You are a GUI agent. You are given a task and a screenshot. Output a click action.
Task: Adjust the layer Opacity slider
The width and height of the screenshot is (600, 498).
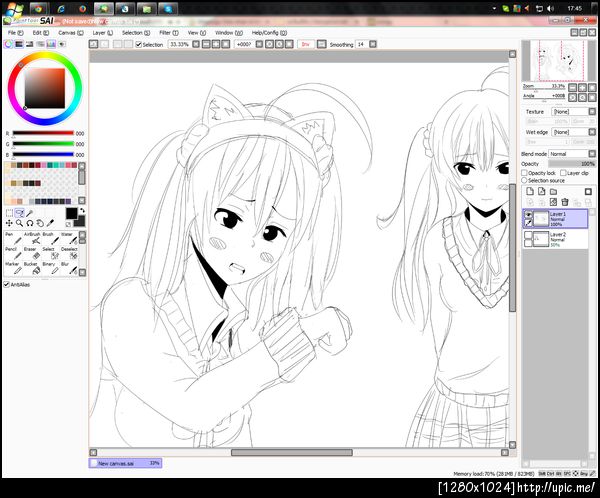[x=572, y=164]
